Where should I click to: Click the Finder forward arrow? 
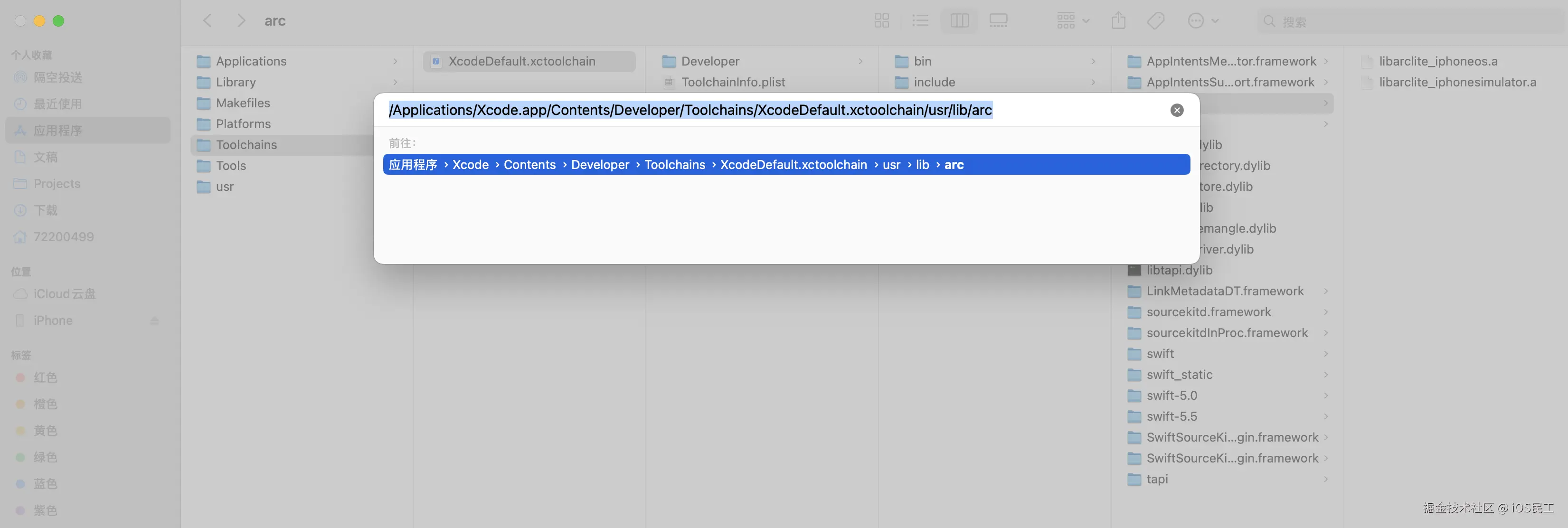click(x=241, y=21)
